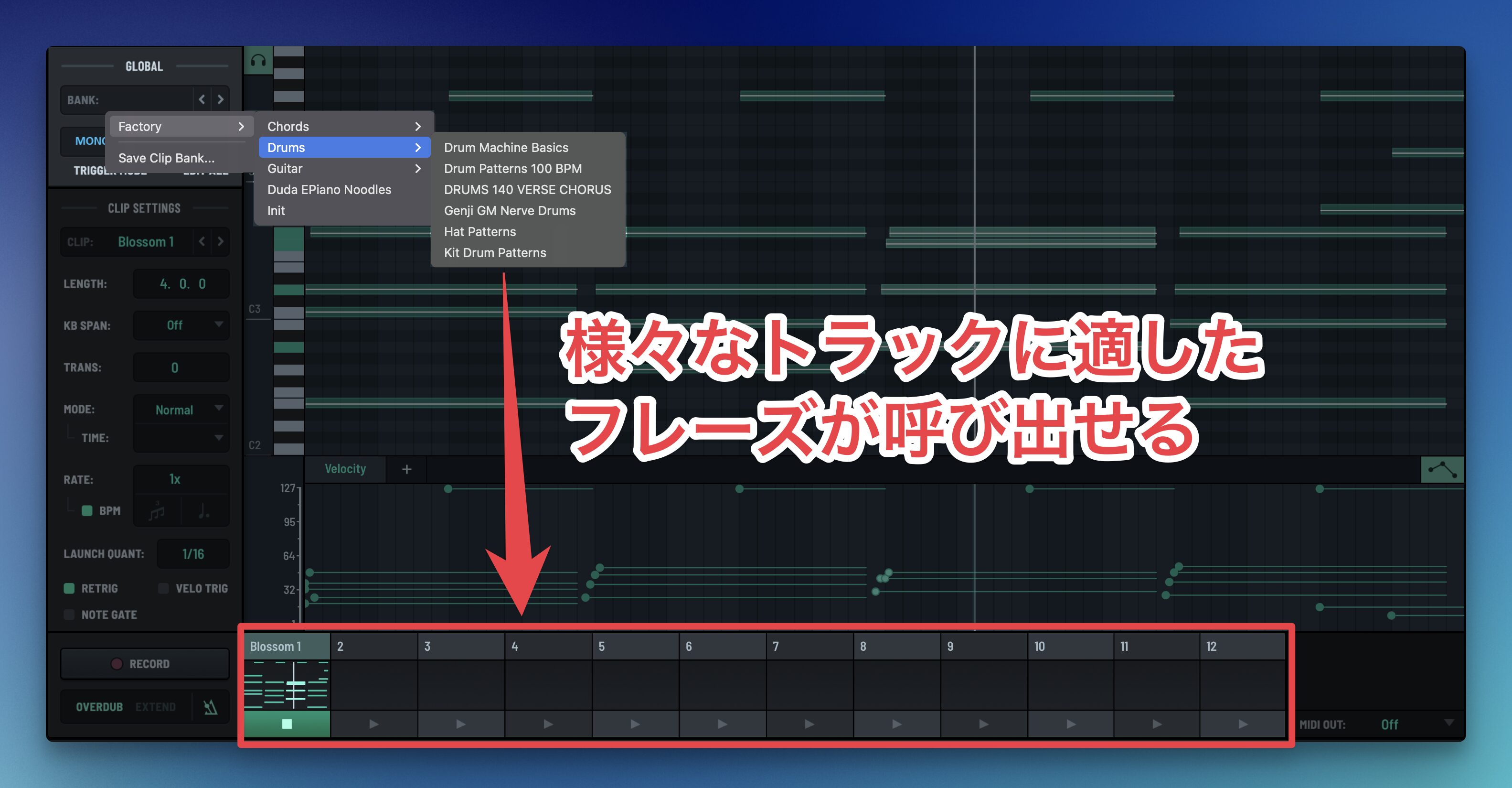Launch clip slot 5
The width and height of the screenshot is (1512, 788).
click(x=635, y=723)
